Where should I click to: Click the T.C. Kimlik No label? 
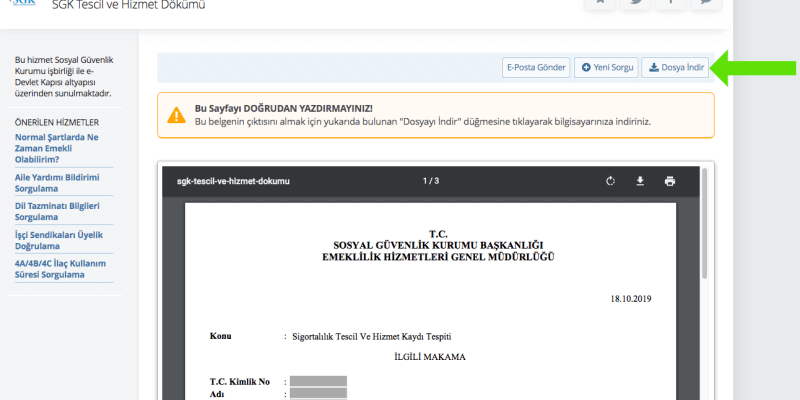pos(239,382)
